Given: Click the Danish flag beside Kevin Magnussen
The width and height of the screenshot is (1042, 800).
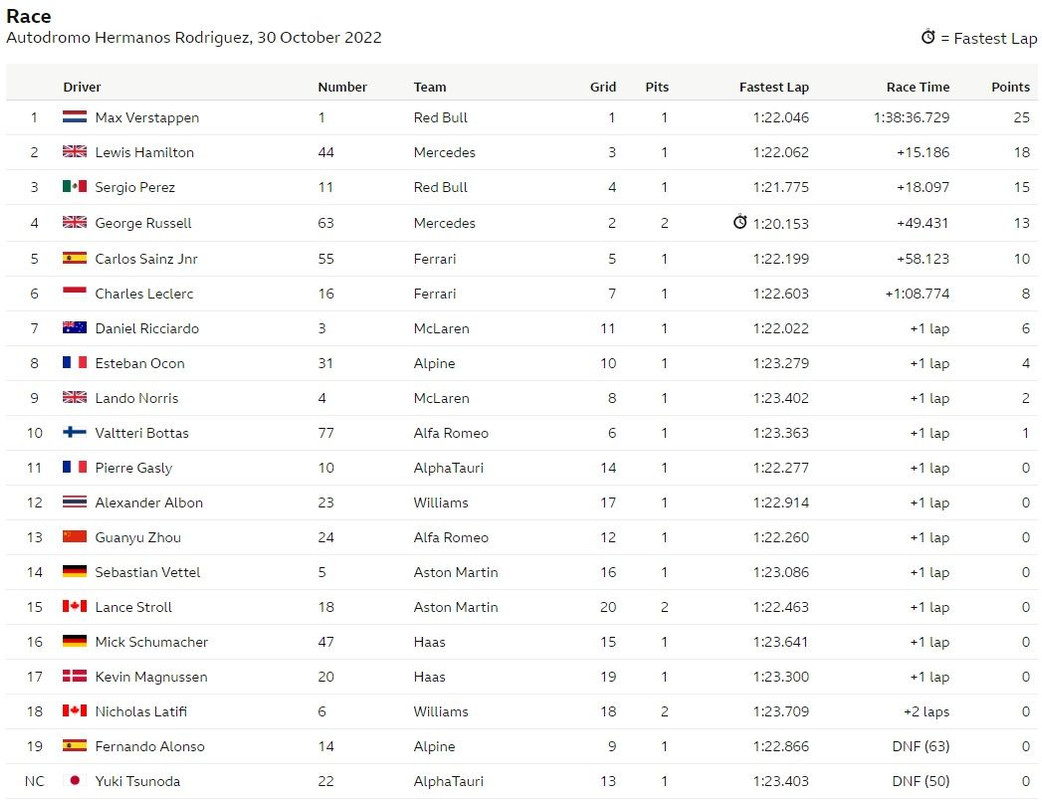Looking at the screenshot, I should coord(74,676).
